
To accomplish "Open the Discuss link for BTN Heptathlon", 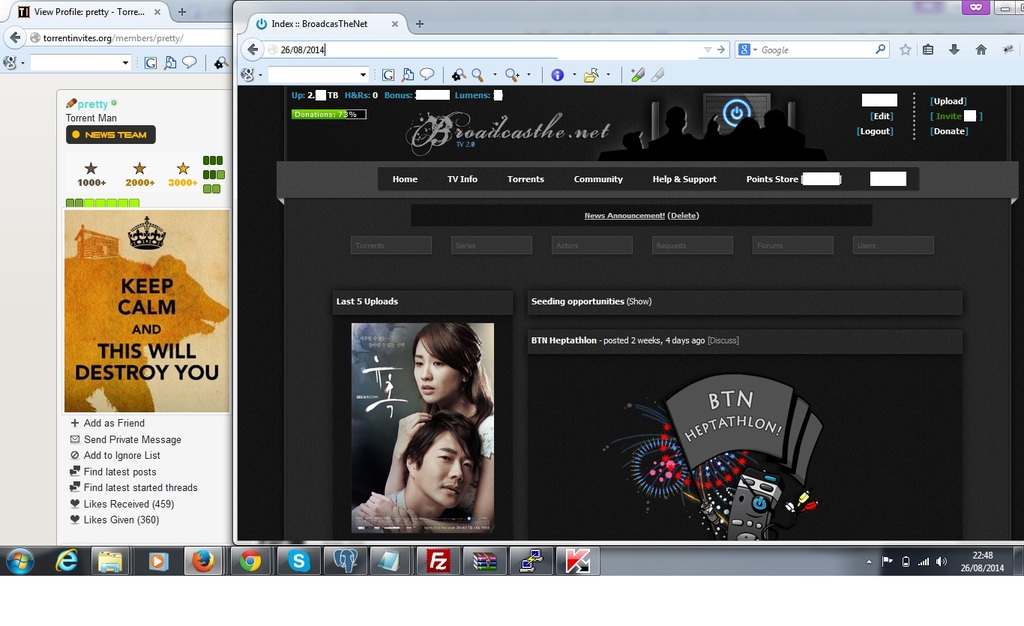I will click(x=723, y=341).
